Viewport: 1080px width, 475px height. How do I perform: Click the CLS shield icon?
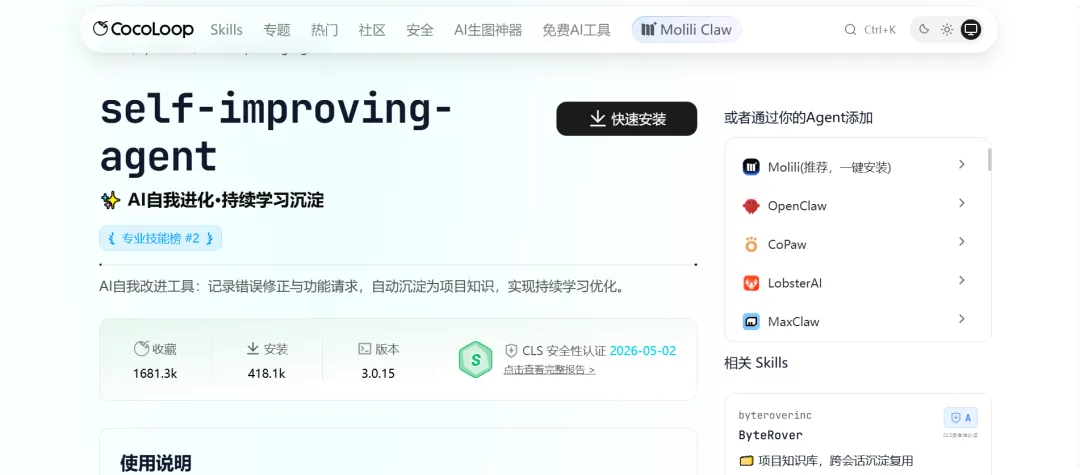pos(510,350)
